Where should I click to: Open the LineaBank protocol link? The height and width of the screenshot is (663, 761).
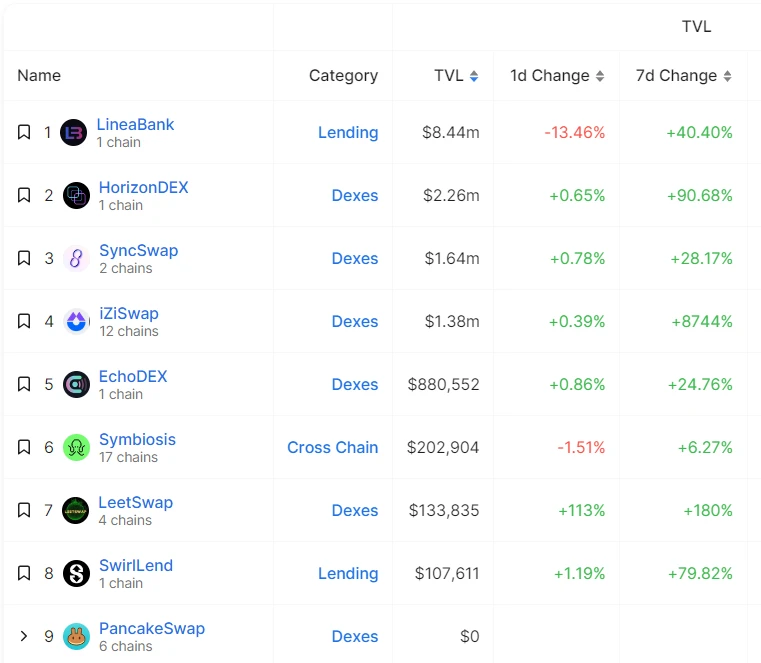135,124
